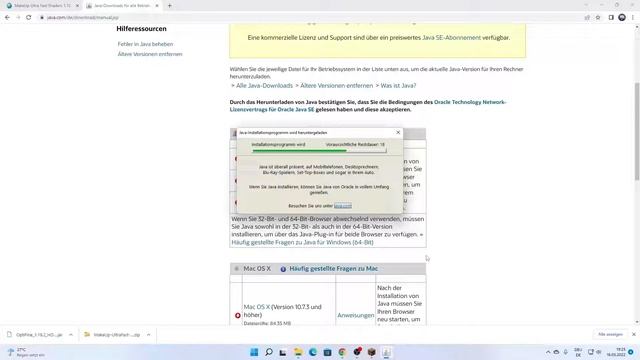Switch the DEU keyboard language indicator
This screenshot has width=640, height=360.
click(578, 352)
